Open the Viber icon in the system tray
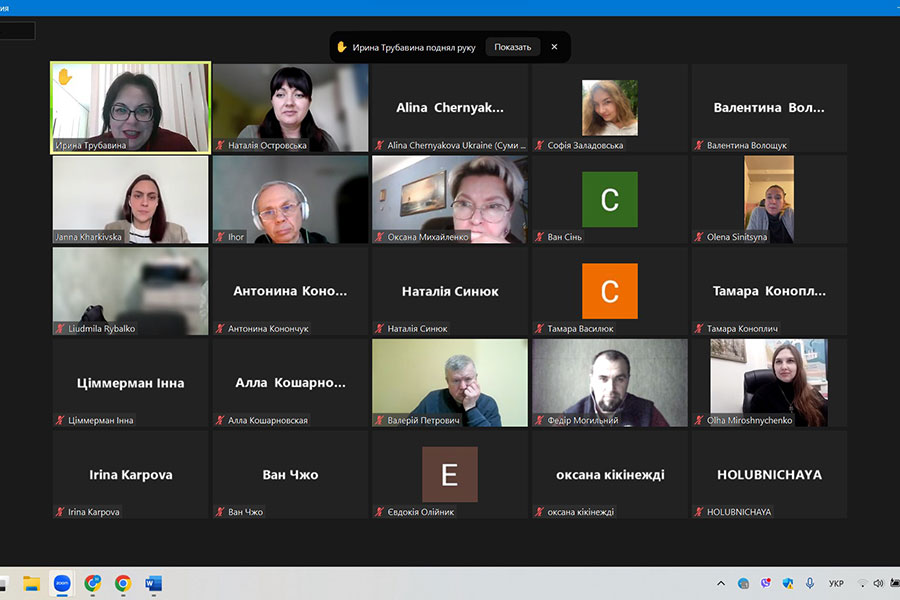 point(766,583)
